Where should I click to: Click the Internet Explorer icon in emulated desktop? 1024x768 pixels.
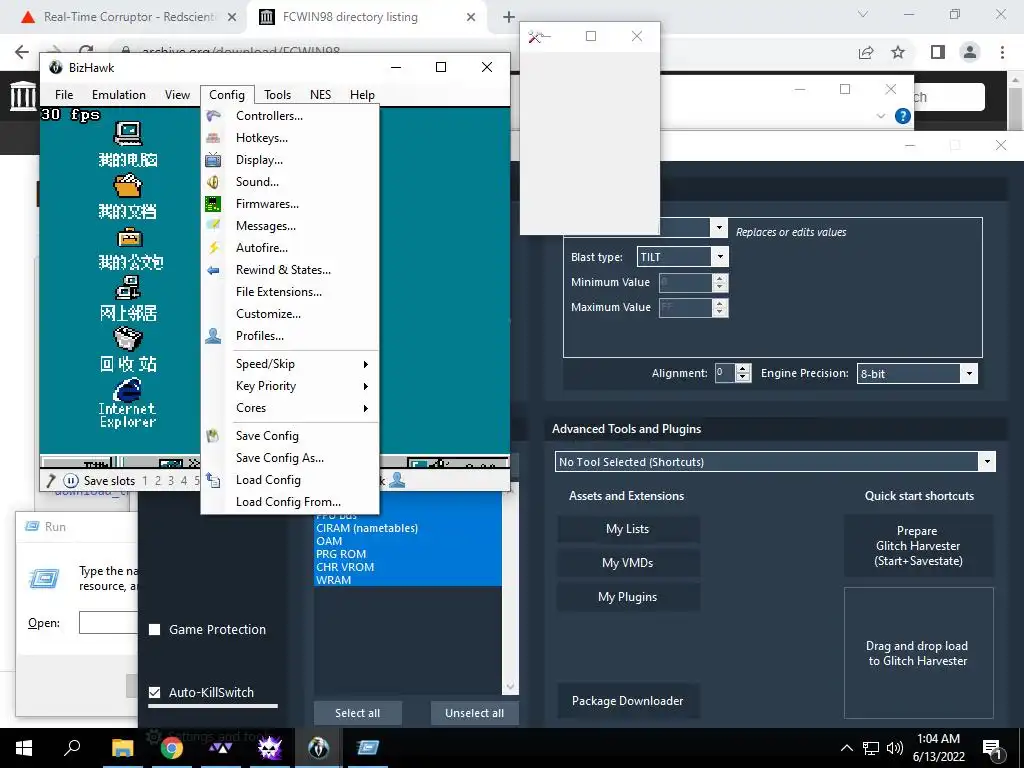[x=128, y=391]
